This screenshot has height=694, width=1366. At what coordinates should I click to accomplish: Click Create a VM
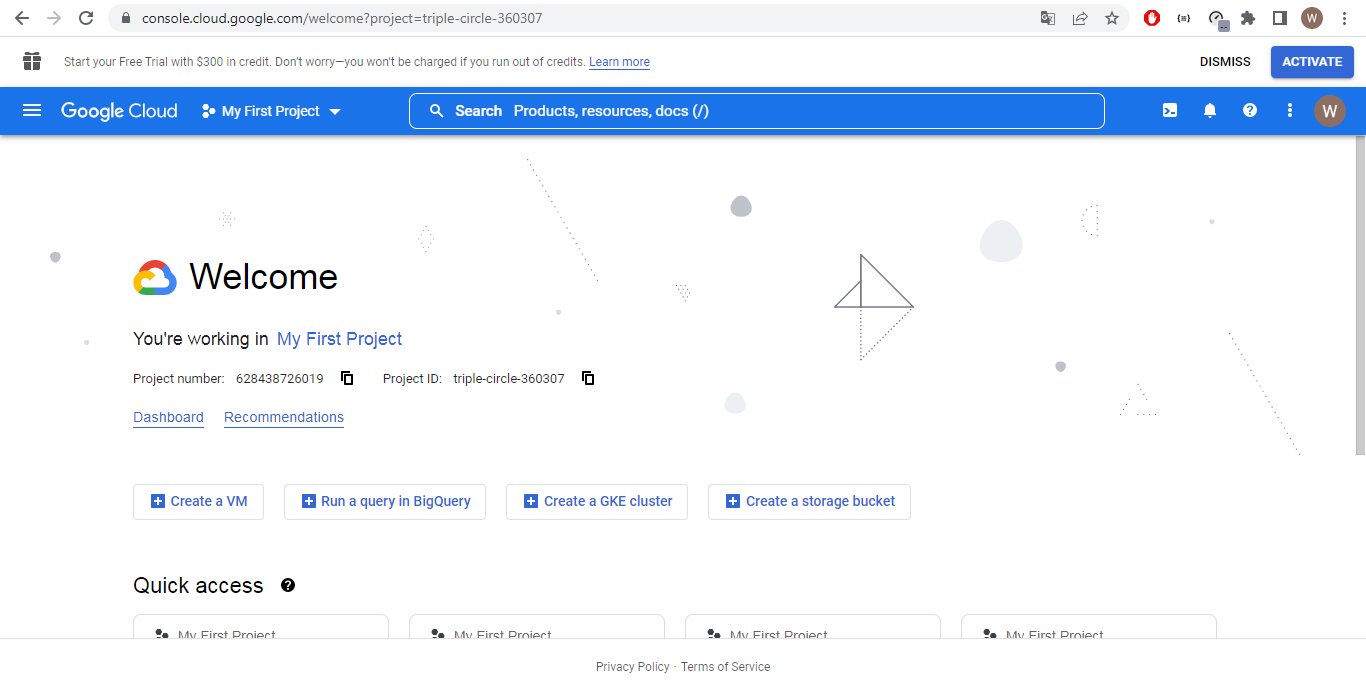coord(198,501)
